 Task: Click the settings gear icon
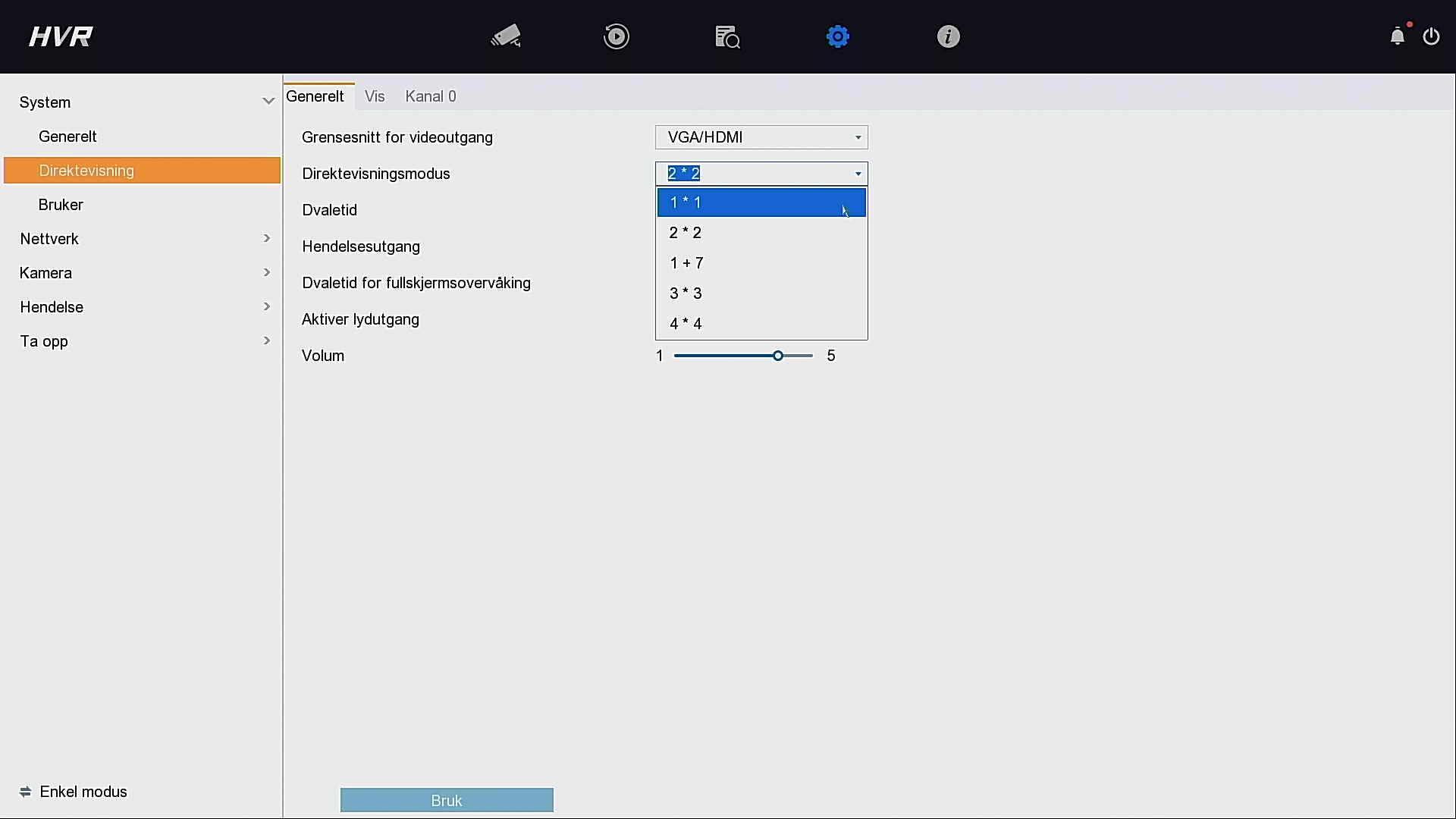[838, 36]
